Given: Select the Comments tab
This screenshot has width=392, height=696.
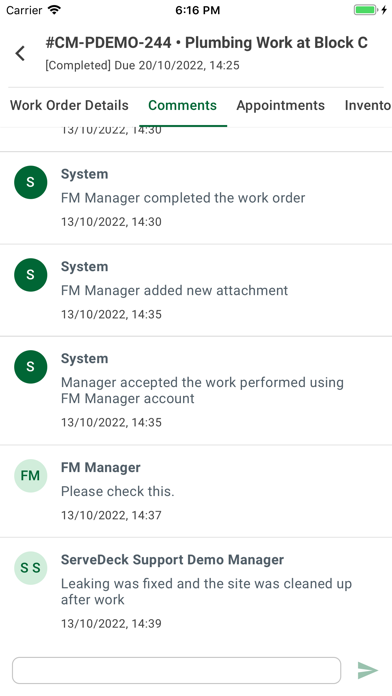Looking at the screenshot, I should [x=182, y=105].
